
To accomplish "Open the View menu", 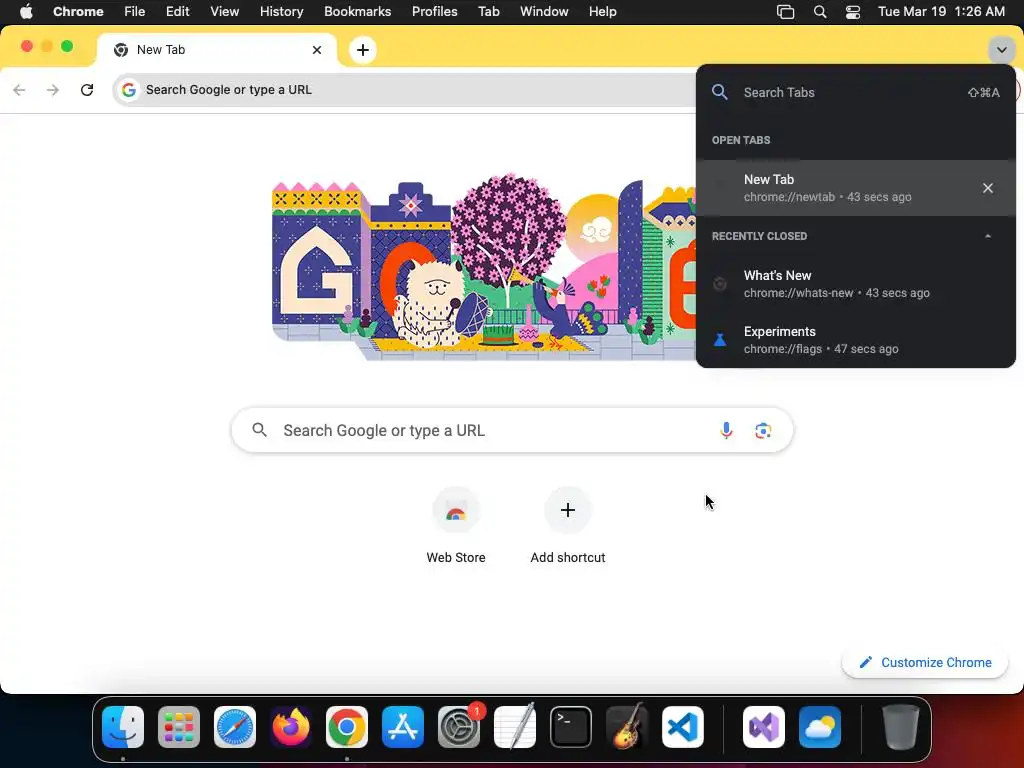I will (224, 12).
